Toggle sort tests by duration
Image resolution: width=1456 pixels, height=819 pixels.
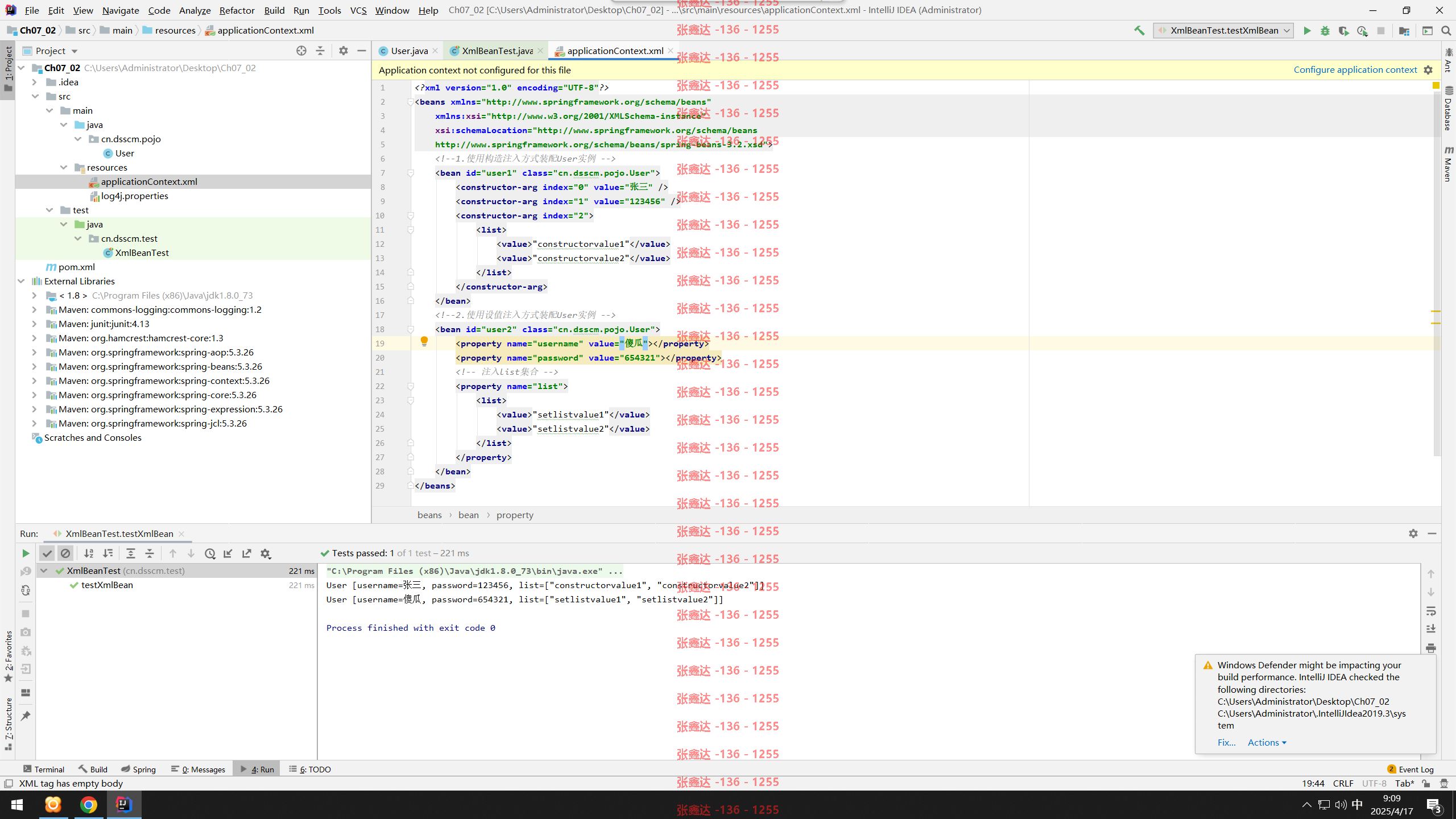click(x=107, y=553)
